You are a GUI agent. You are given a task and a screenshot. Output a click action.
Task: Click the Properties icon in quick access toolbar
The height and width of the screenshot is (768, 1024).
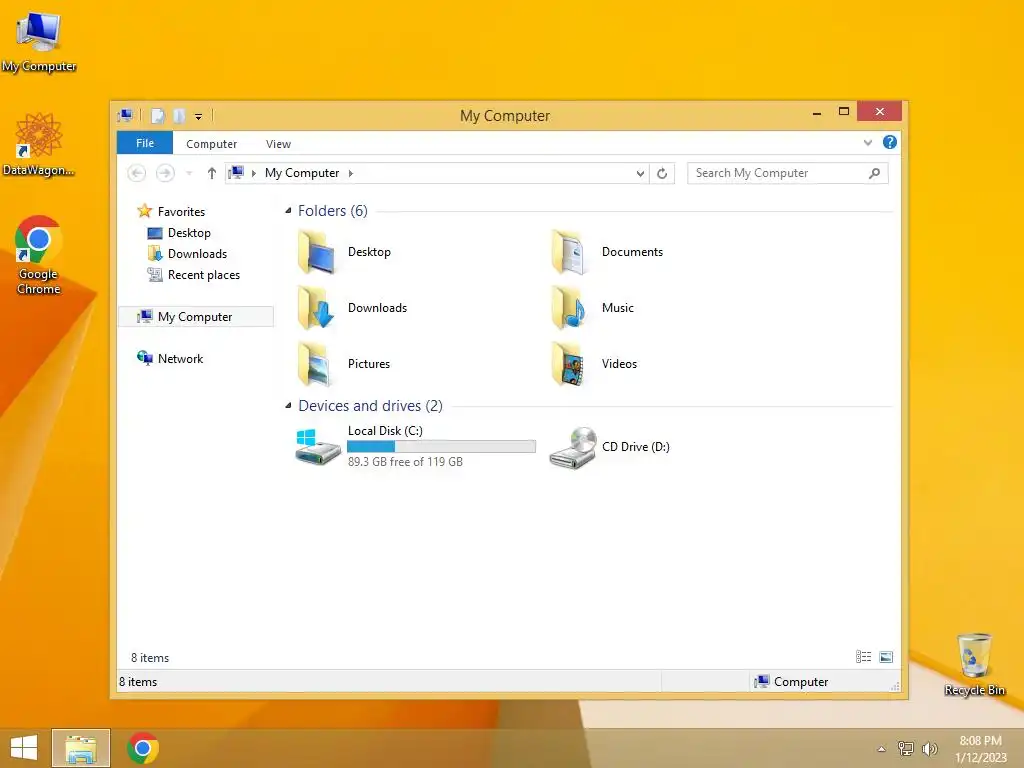point(157,116)
